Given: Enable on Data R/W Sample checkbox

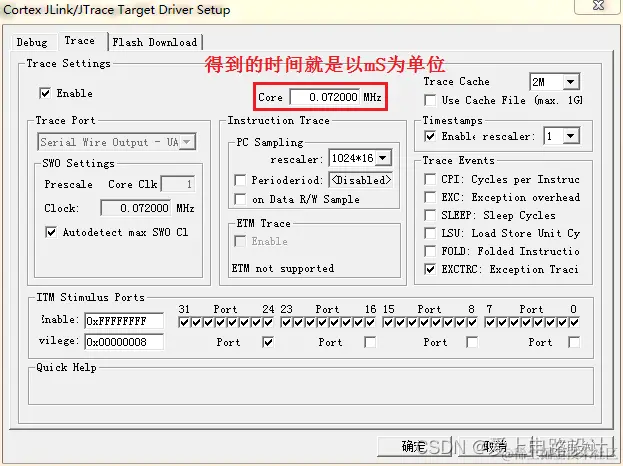Looking at the screenshot, I should point(240,199).
